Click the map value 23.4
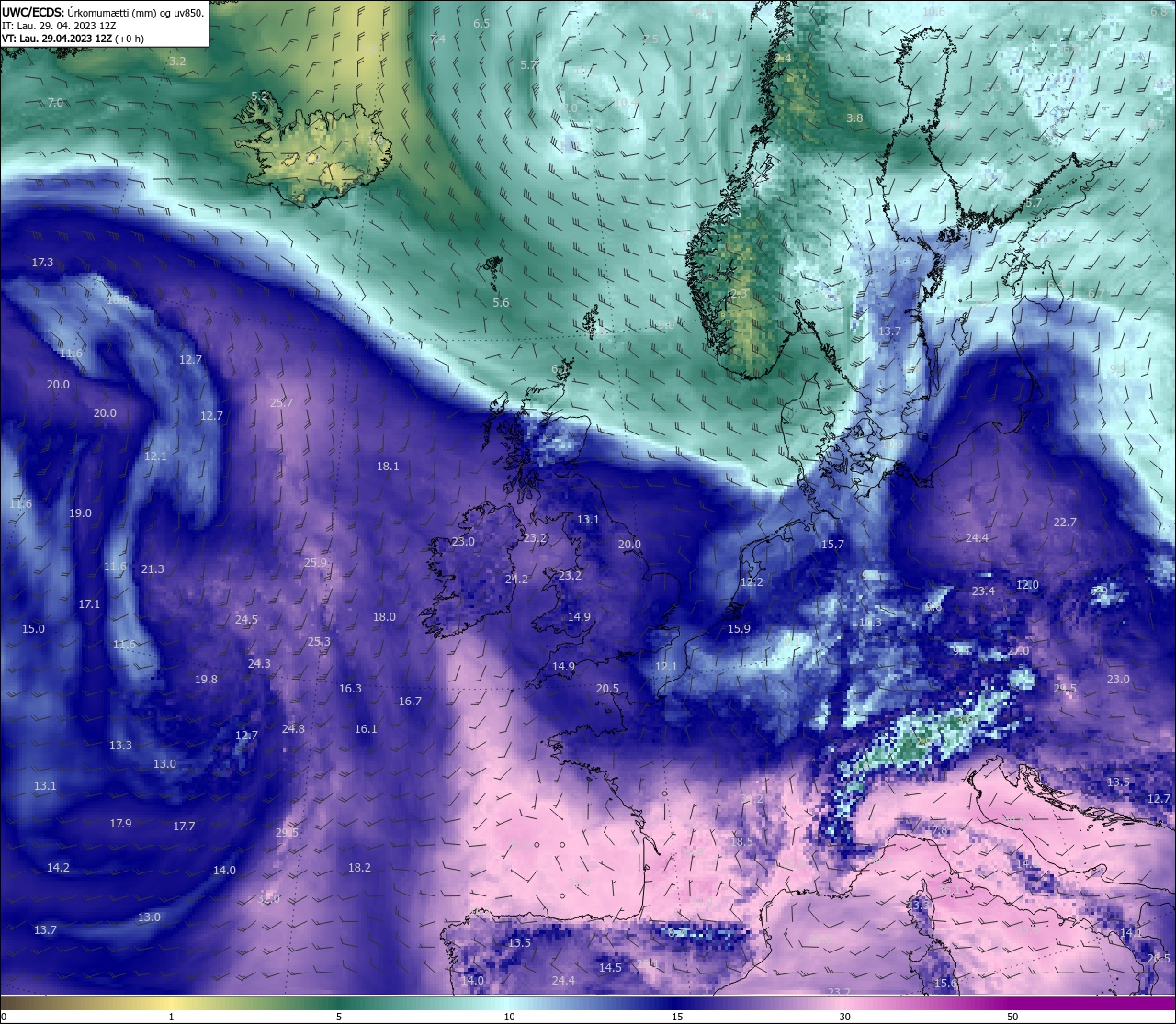1176x1024 pixels. pos(983,591)
